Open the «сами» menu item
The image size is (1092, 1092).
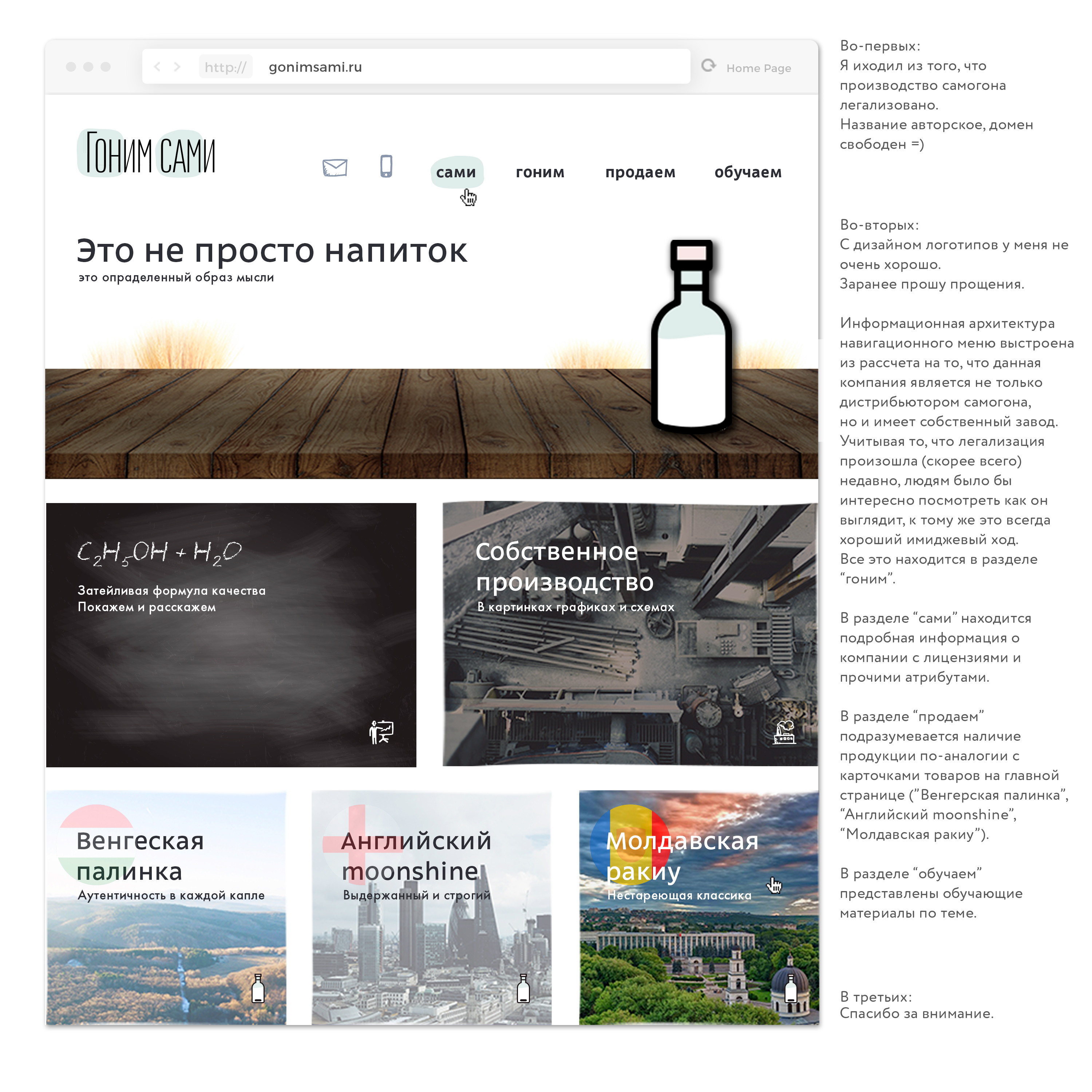pos(456,172)
